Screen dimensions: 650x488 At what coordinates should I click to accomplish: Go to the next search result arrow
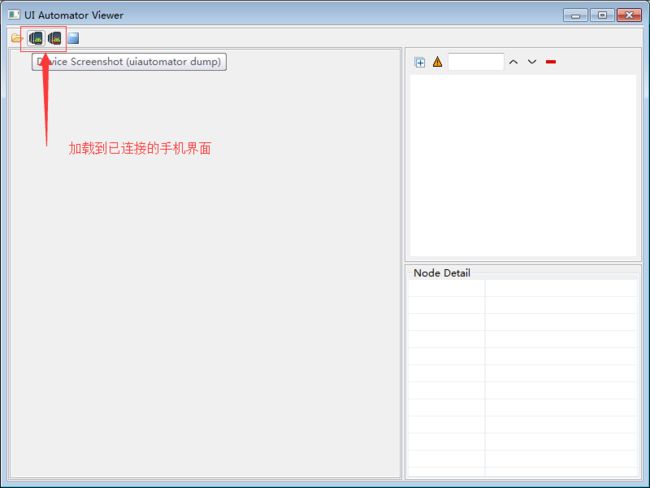(532, 62)
